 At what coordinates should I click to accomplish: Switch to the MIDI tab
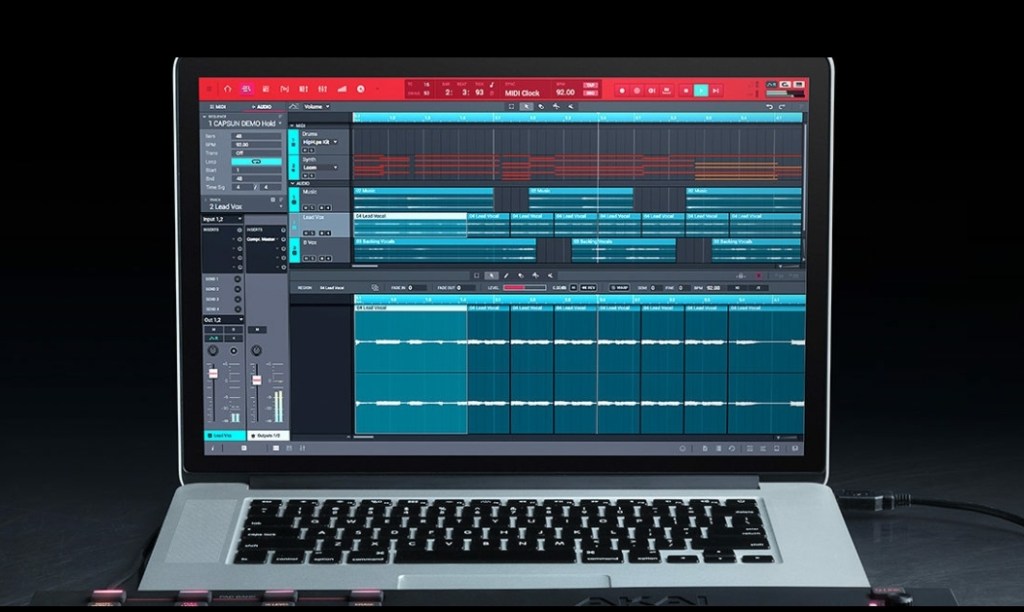[216, 106]
